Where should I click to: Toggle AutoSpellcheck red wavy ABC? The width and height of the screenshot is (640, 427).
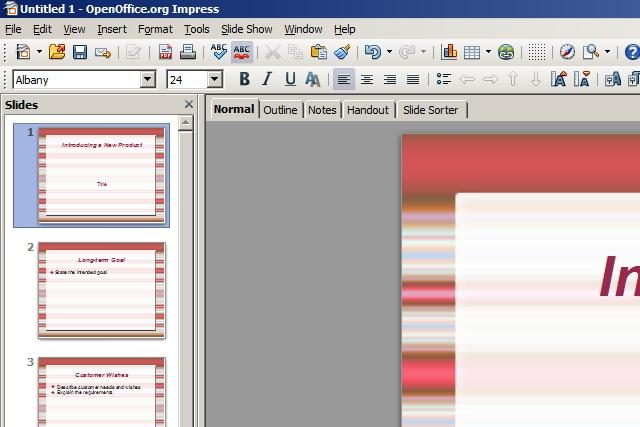(x=242, y=52)
